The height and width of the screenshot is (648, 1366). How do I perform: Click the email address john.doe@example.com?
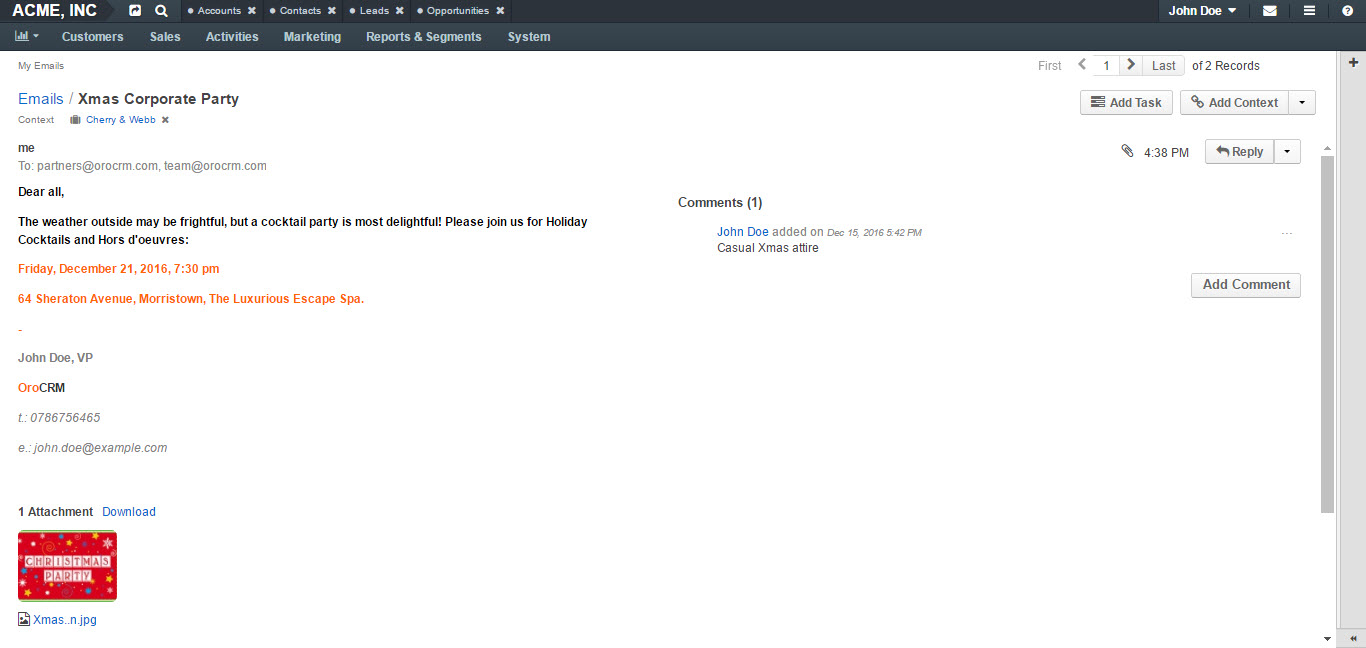click(x=101, y=448)
